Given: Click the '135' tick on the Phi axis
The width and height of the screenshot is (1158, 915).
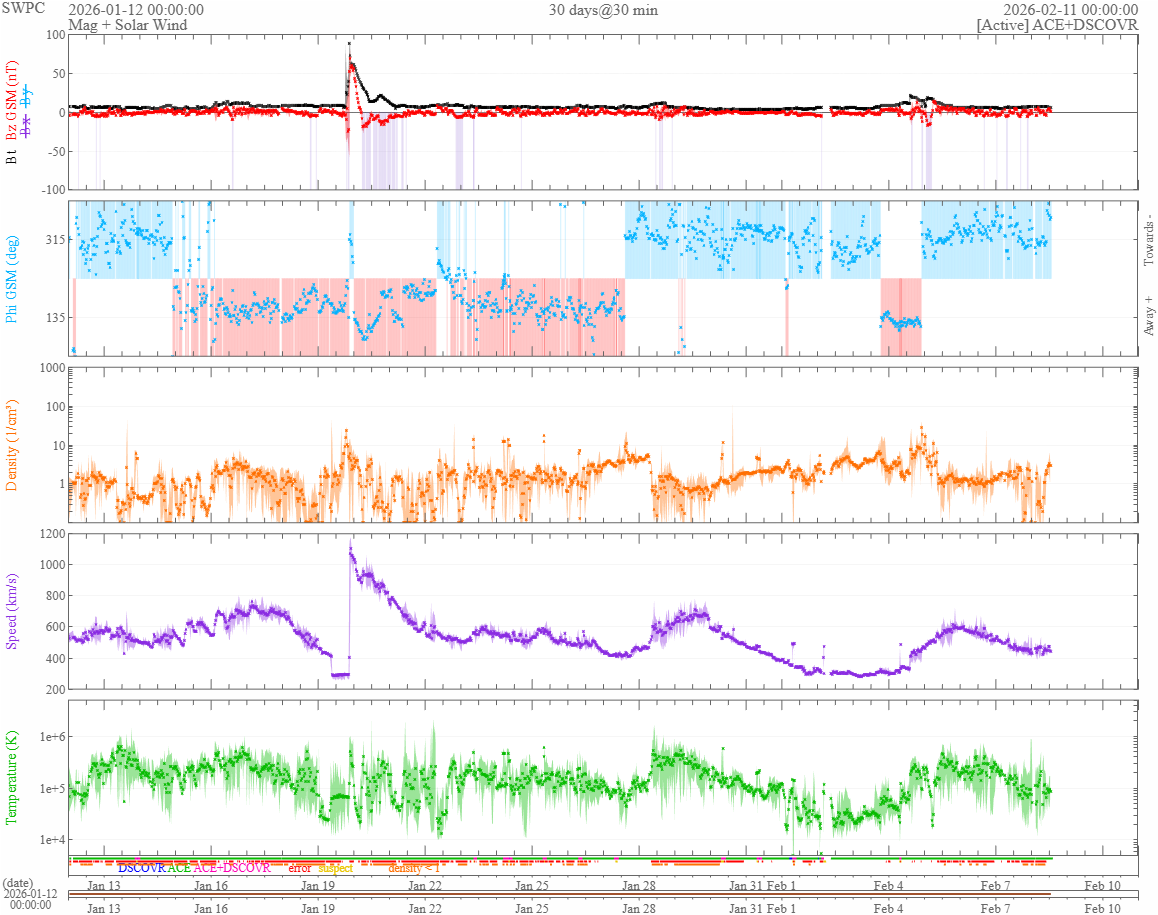Looking at the screenshot, I should point(55,318).
